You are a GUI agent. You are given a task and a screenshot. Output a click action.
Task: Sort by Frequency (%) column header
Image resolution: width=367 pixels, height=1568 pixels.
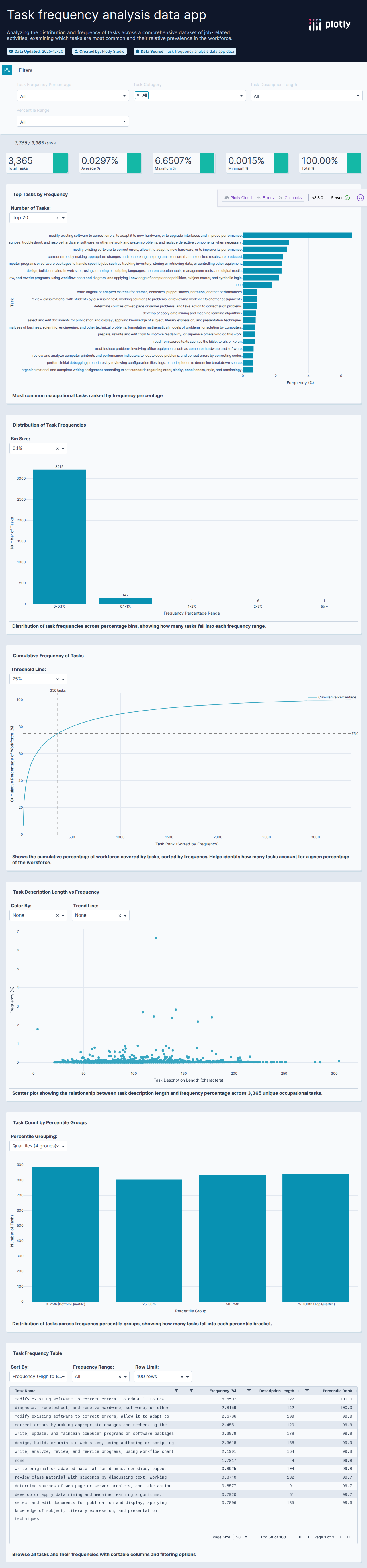pos(222,1391)
